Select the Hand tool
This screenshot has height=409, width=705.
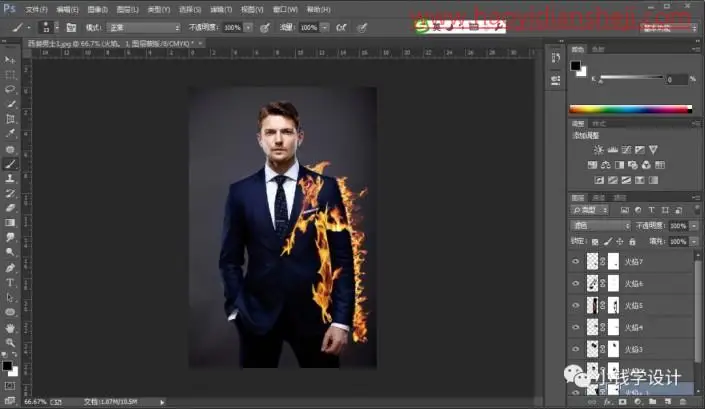tap(10, 328)
